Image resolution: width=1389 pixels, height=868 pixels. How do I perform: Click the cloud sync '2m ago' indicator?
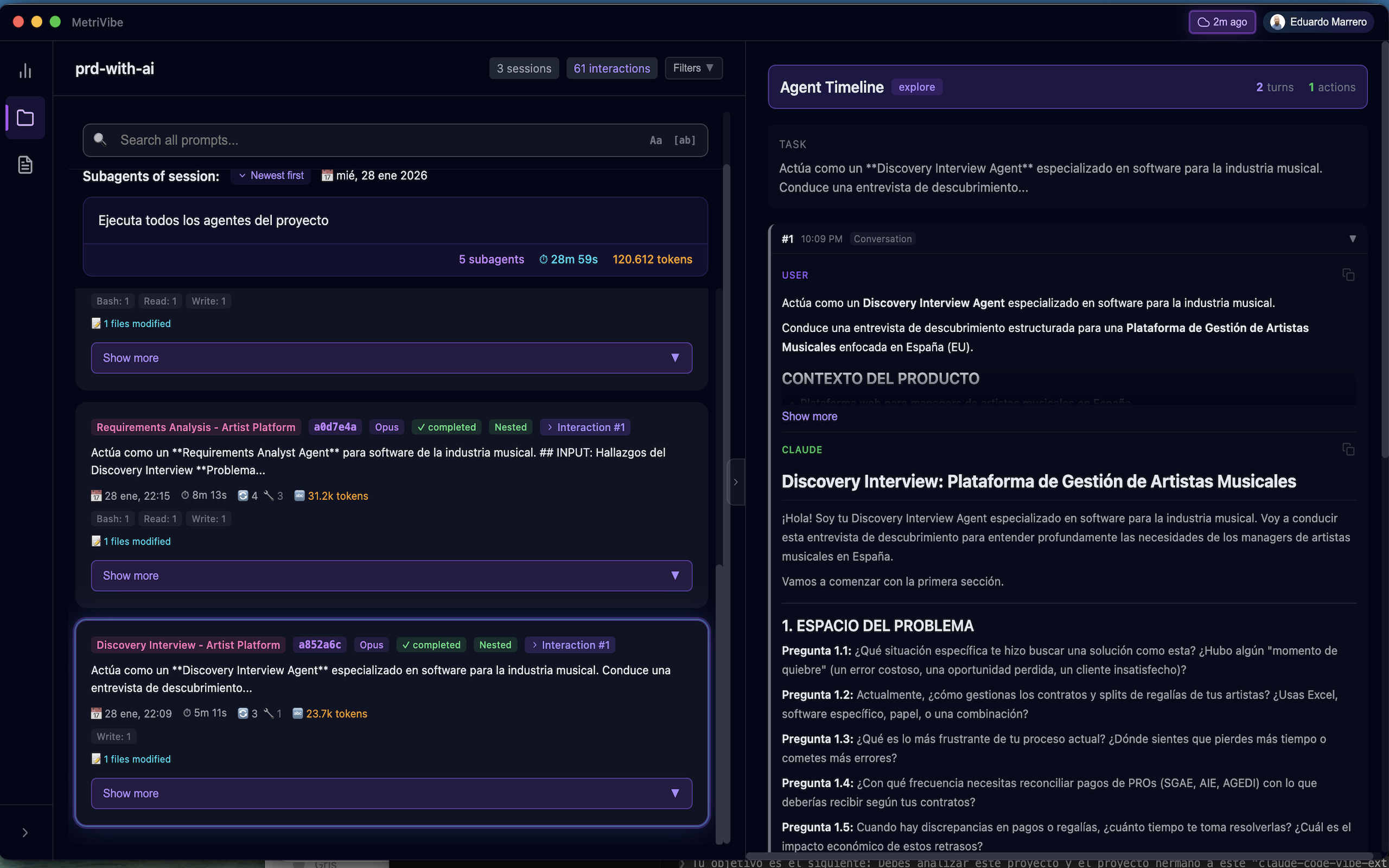click(x=1222, y=22)
